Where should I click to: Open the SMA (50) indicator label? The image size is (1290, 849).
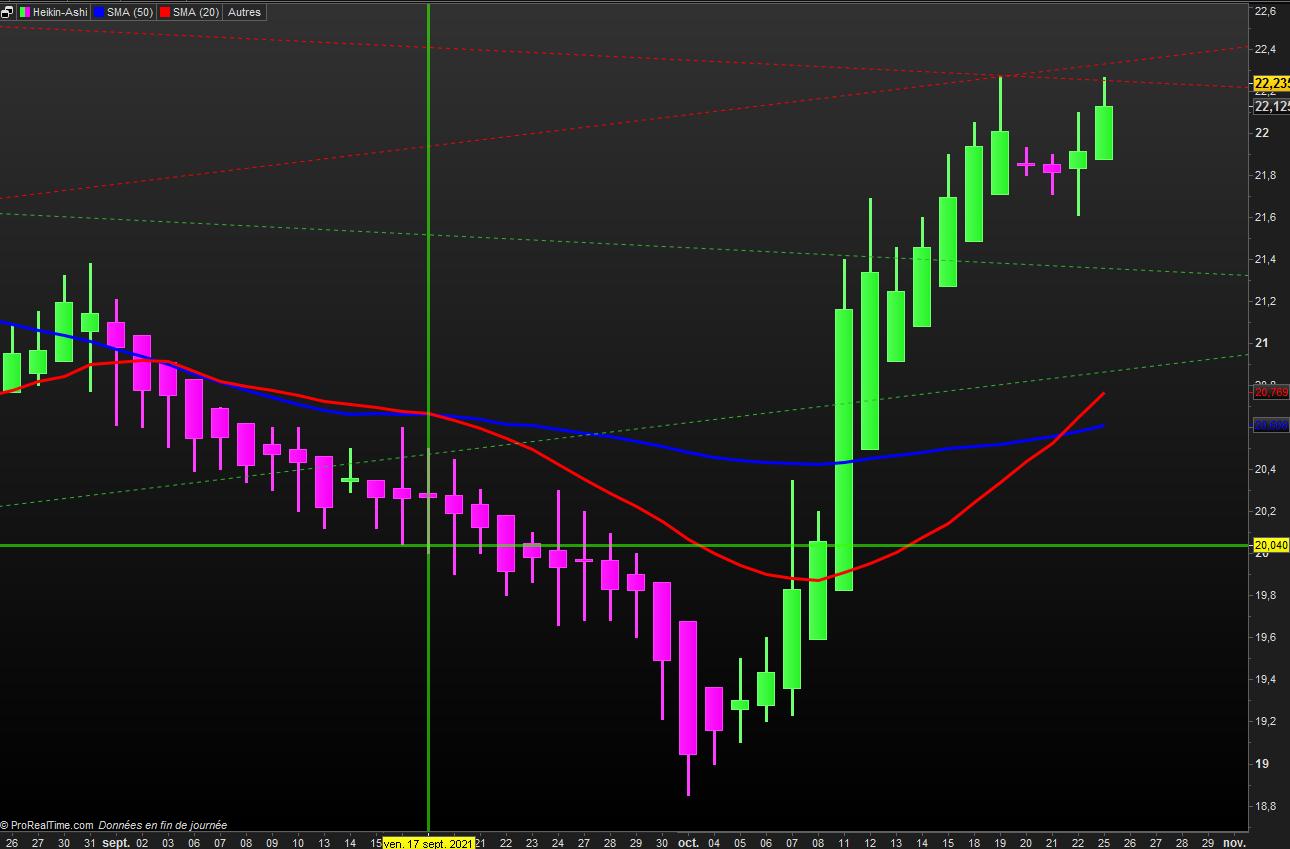coord(129,12)
